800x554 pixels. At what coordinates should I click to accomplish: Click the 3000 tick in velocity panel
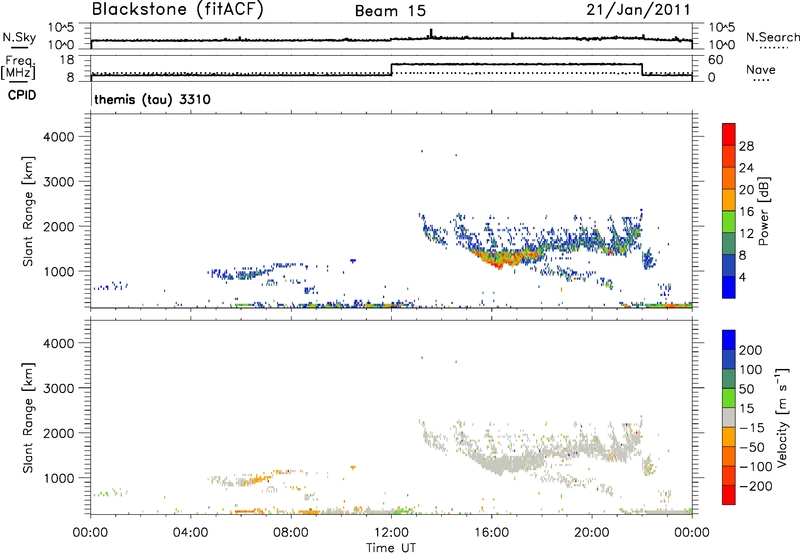58,388
